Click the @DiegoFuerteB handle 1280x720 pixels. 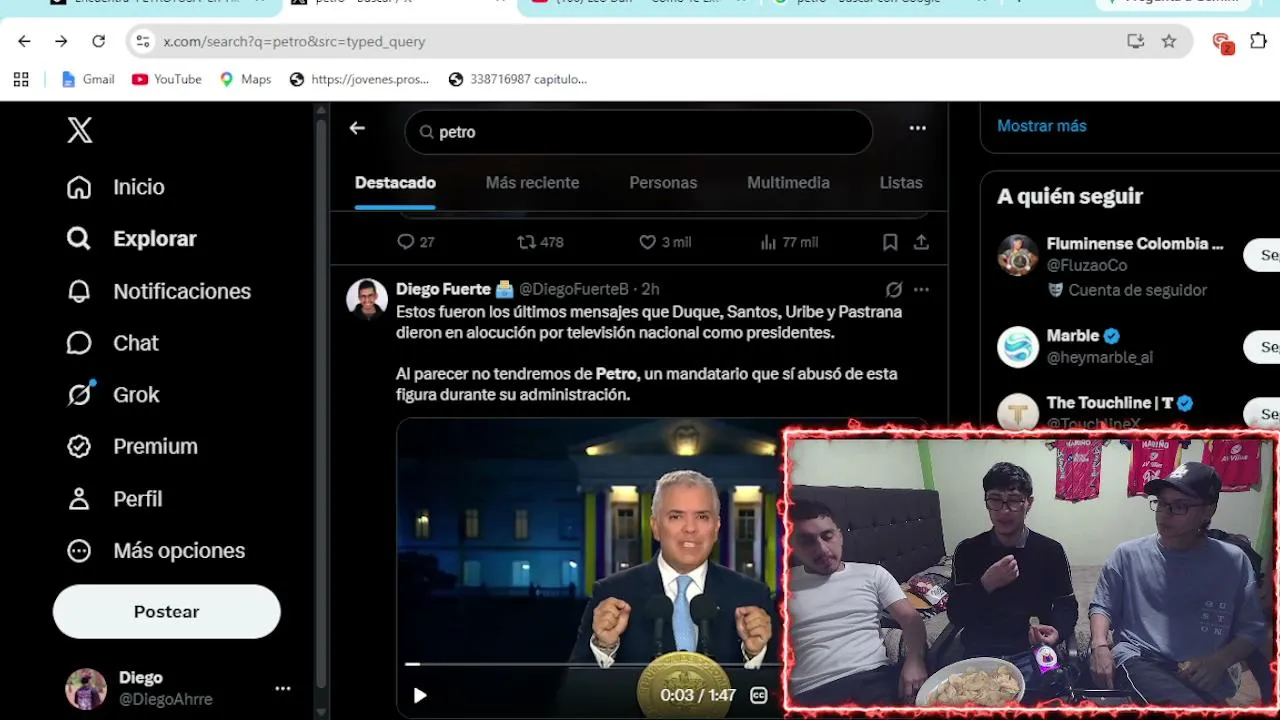[573, 289]
